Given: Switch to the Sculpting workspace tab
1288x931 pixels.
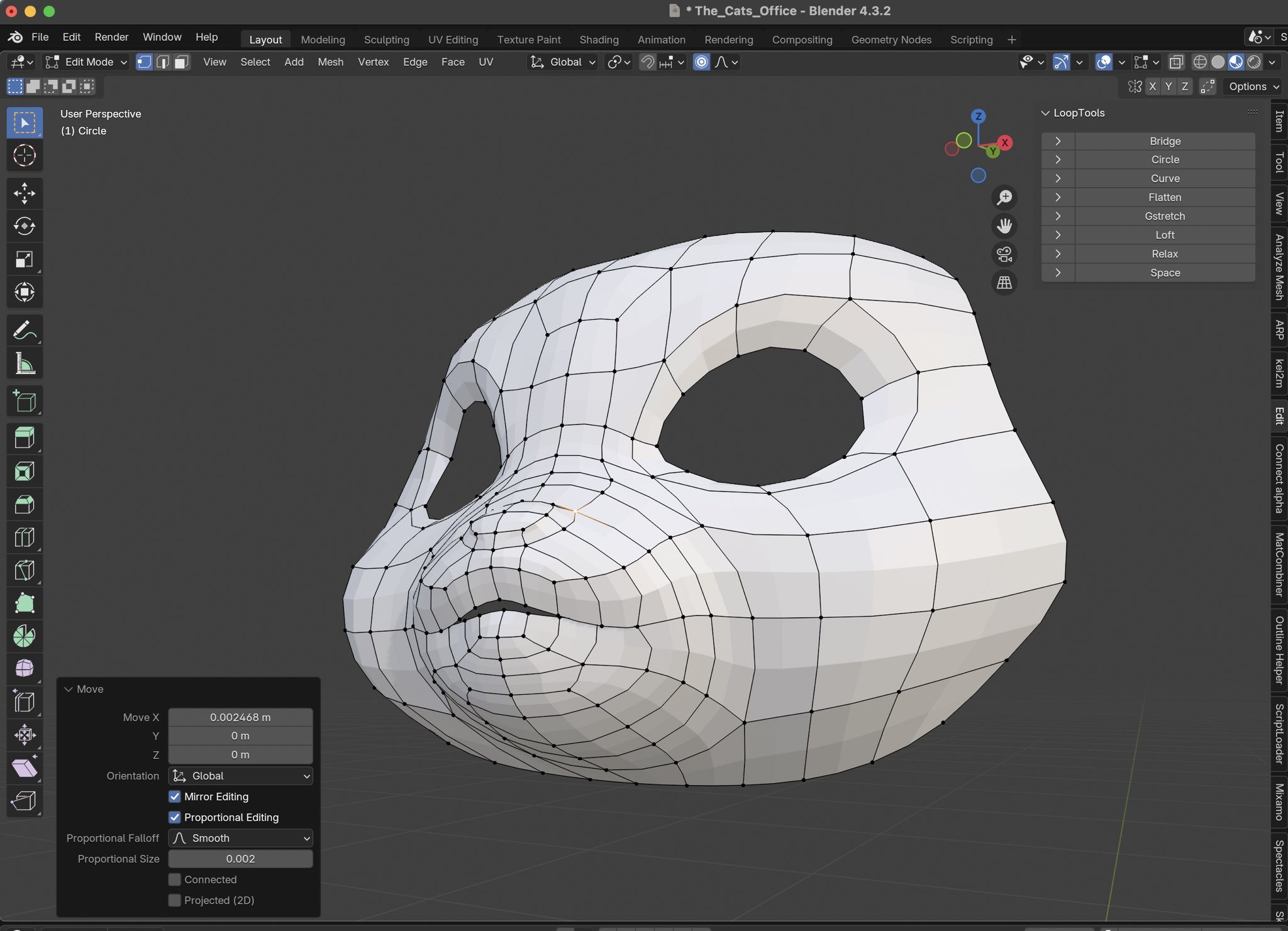Looking at the screenshot, I should point(386,40).
